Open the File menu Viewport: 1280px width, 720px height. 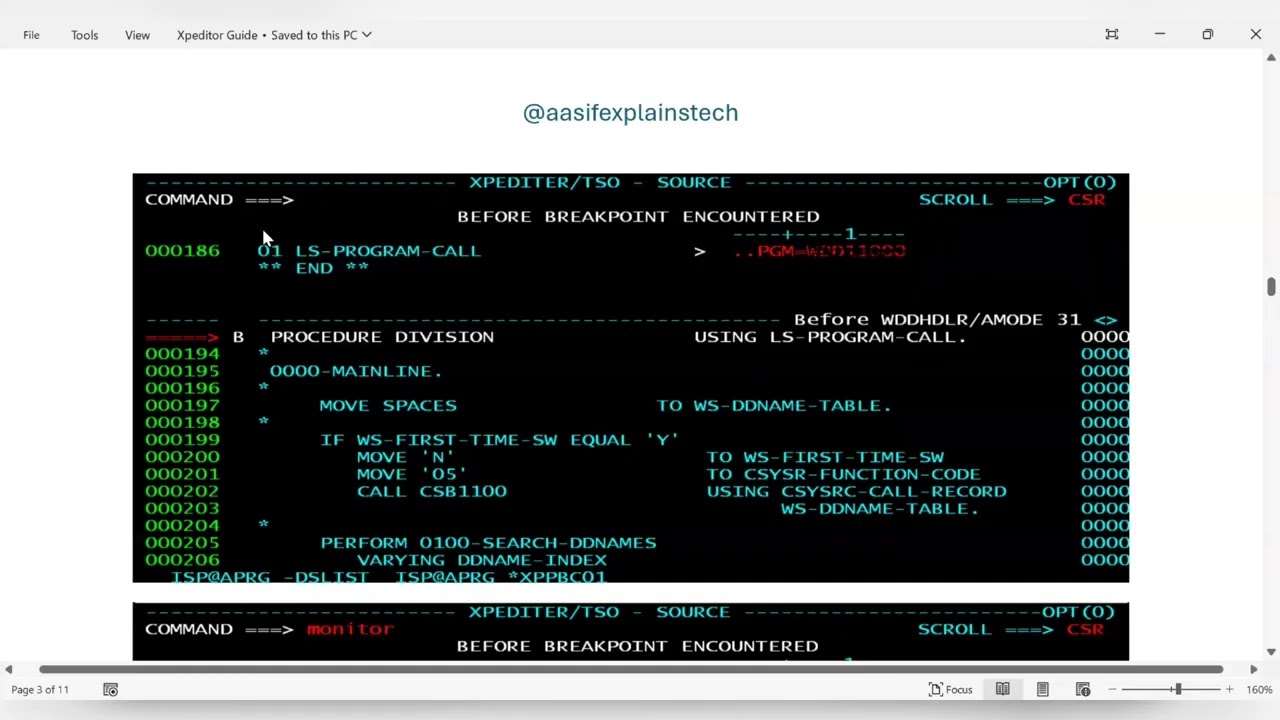click(x=31, y=35)
